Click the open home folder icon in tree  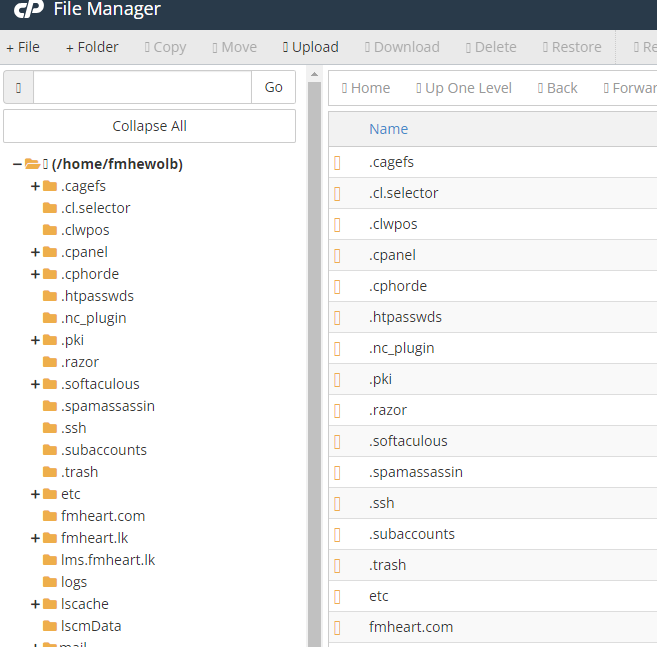(32, 164)
